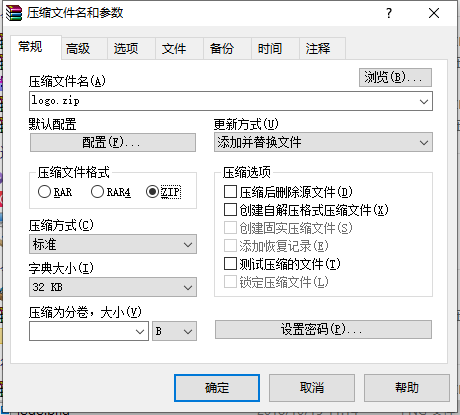Click the WinRAR books icon in title bar
Screen dimensions: 460x415
coord(14,13)
